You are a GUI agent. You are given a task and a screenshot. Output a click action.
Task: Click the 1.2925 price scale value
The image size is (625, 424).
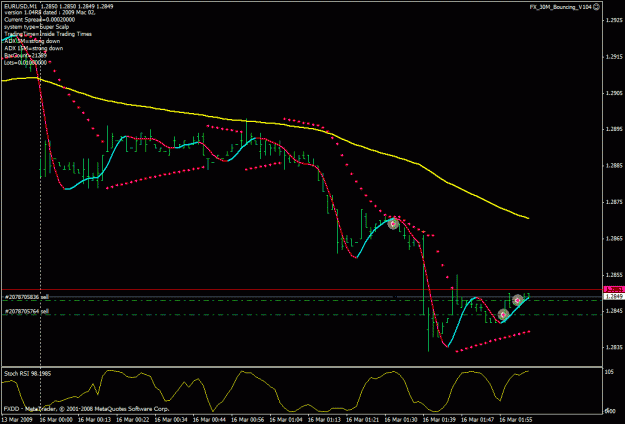click(613, 20)
